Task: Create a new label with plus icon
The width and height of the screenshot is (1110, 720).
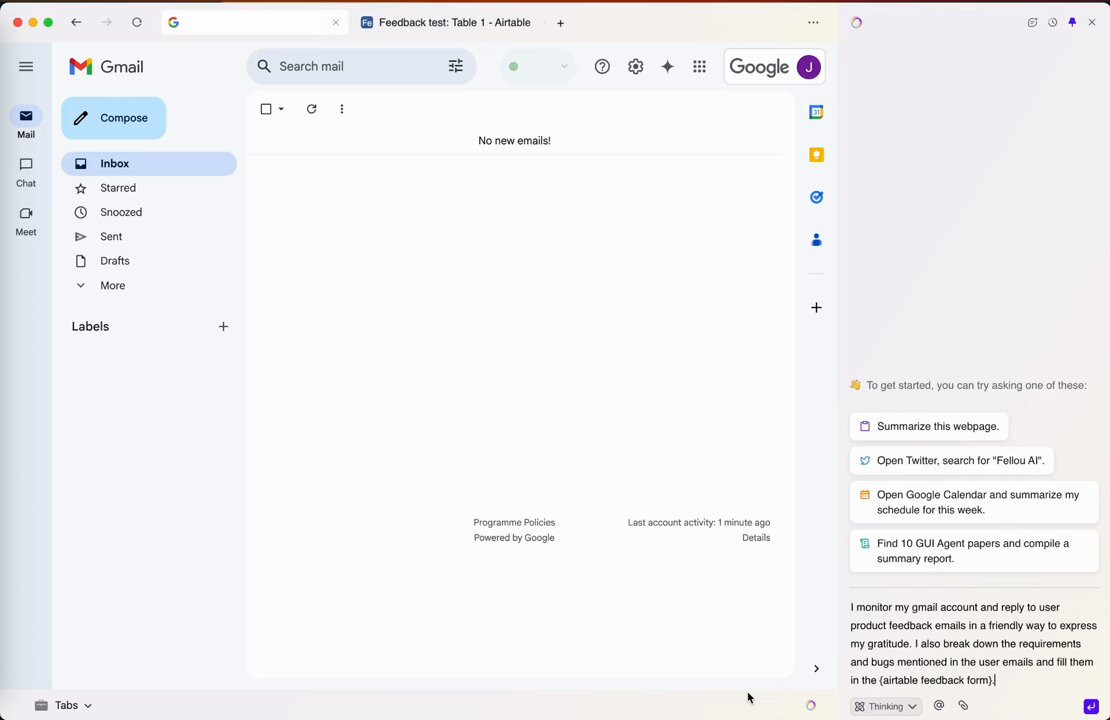Action: (223, 326)
